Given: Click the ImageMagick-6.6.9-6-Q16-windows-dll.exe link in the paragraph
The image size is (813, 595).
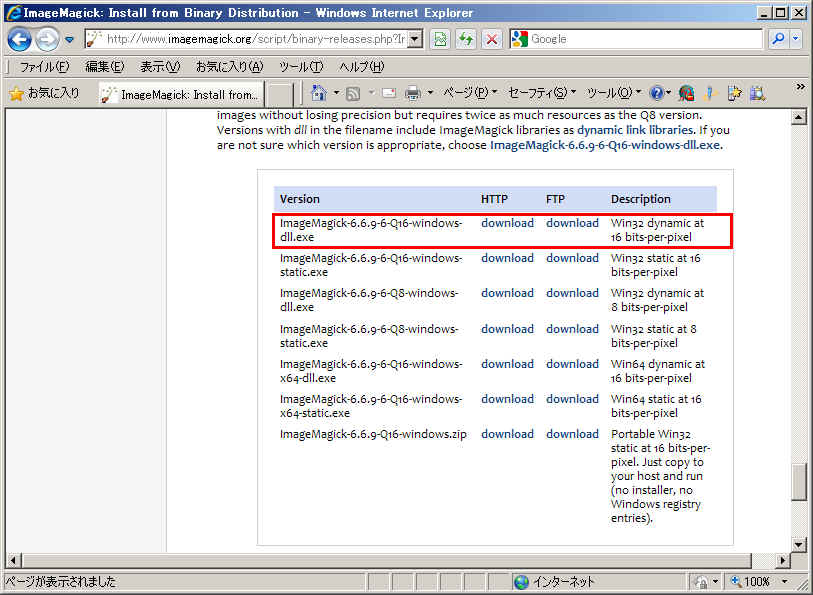Looking at the screenshot, I should point(605,145).
